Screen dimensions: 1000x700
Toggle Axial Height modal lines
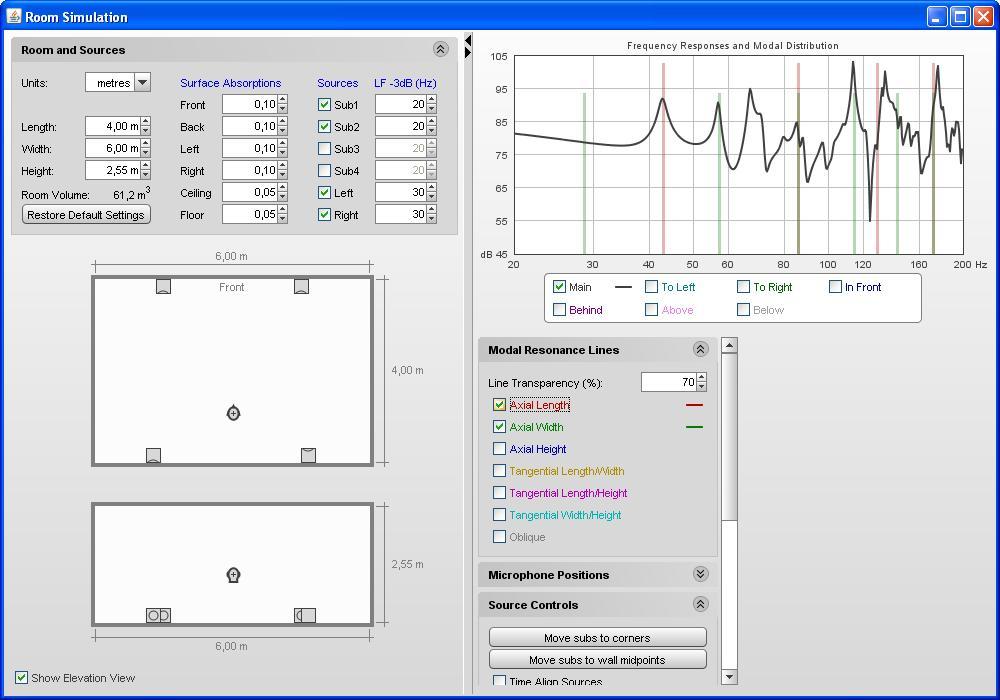click(500, 449)
